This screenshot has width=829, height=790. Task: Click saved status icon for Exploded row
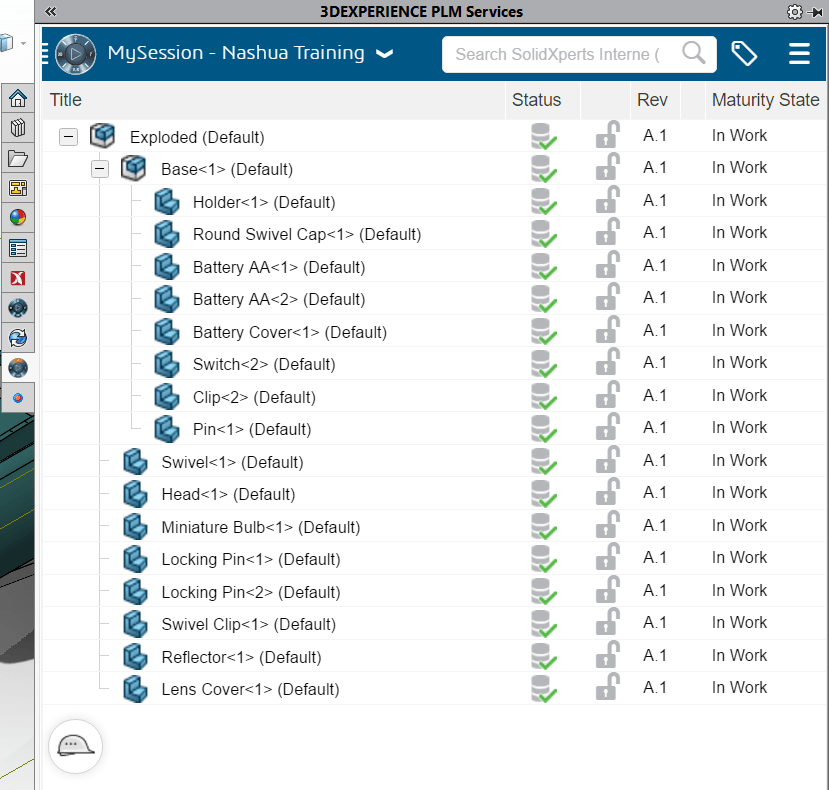(x=544, y=136)
